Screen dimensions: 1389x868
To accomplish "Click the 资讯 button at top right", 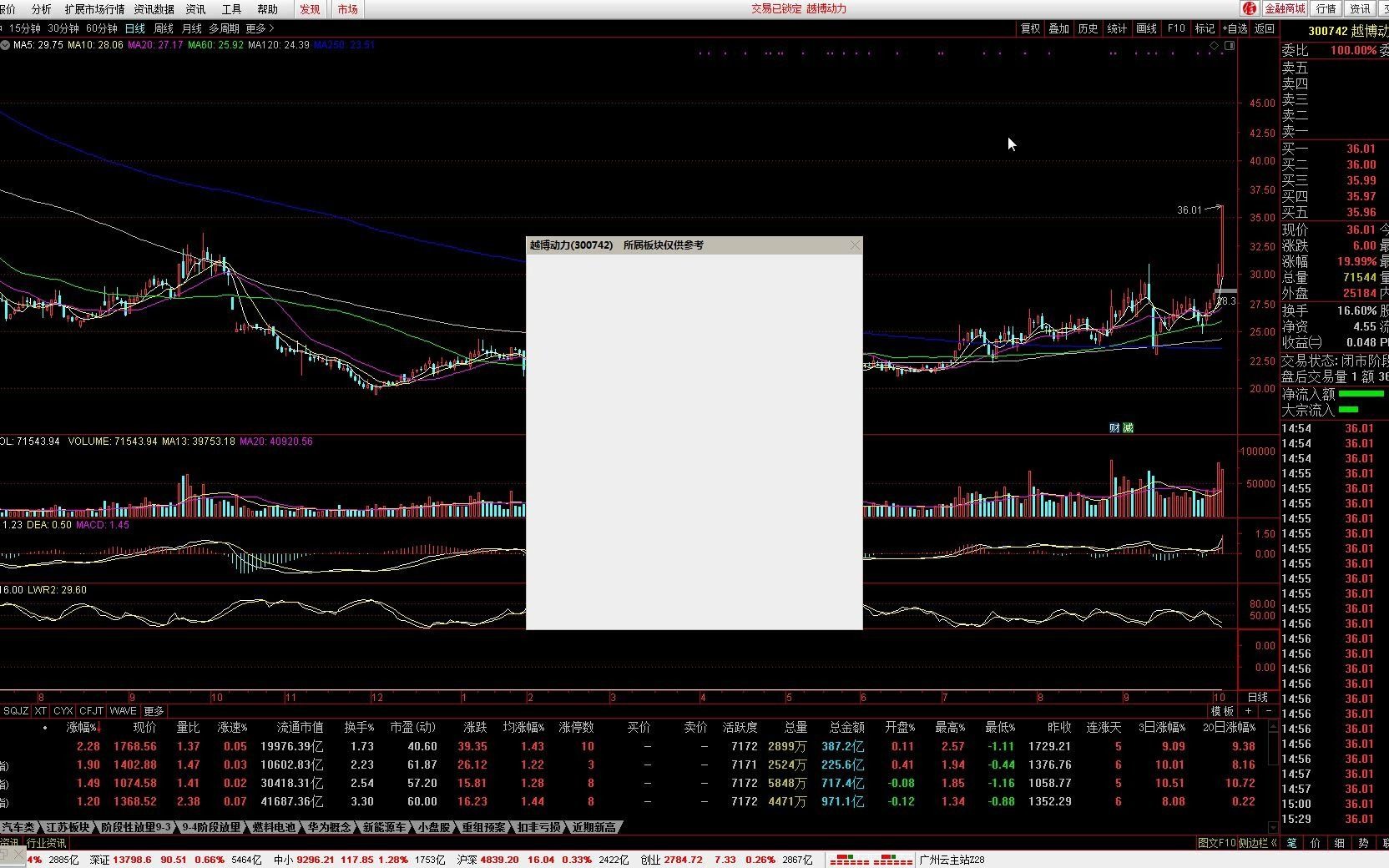I will tap(1361, 8).
